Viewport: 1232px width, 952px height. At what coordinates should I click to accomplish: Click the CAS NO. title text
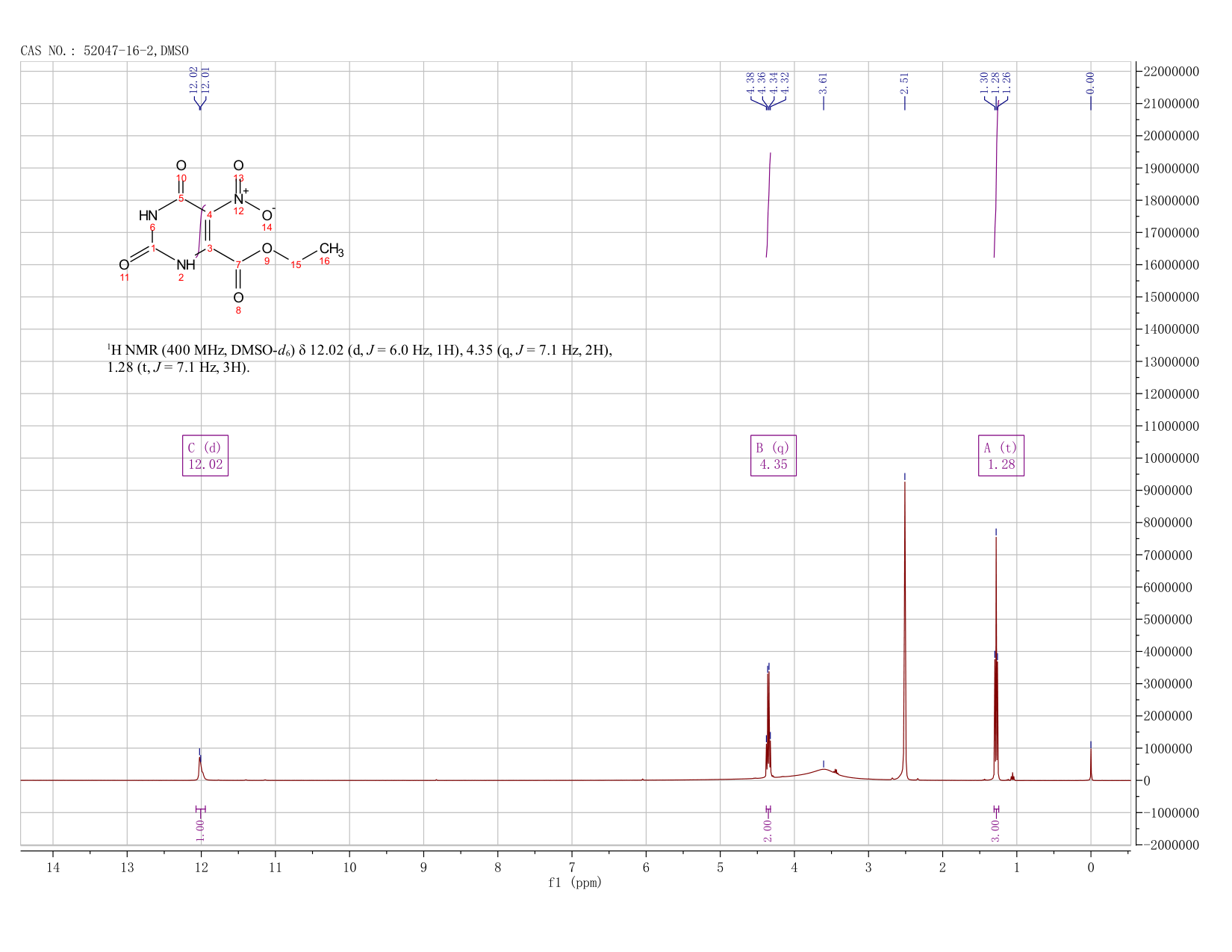pos(105,51)
